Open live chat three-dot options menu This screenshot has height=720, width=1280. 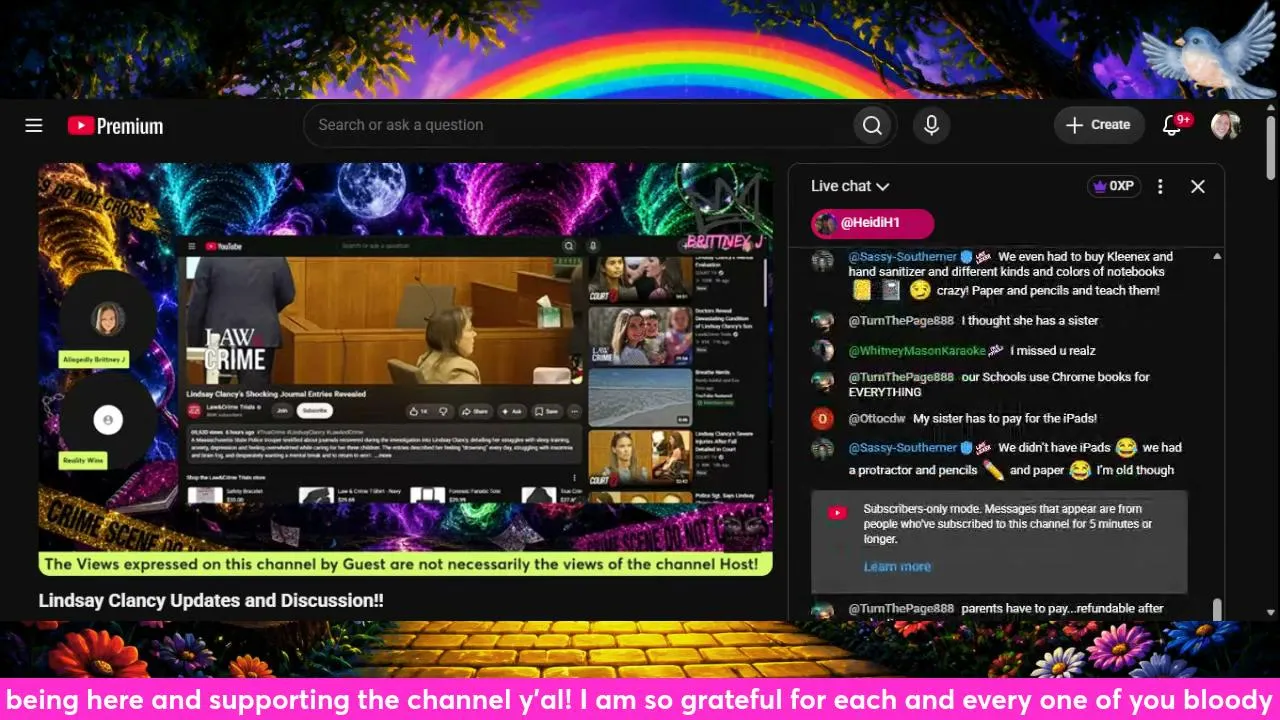coord(1160,186)
